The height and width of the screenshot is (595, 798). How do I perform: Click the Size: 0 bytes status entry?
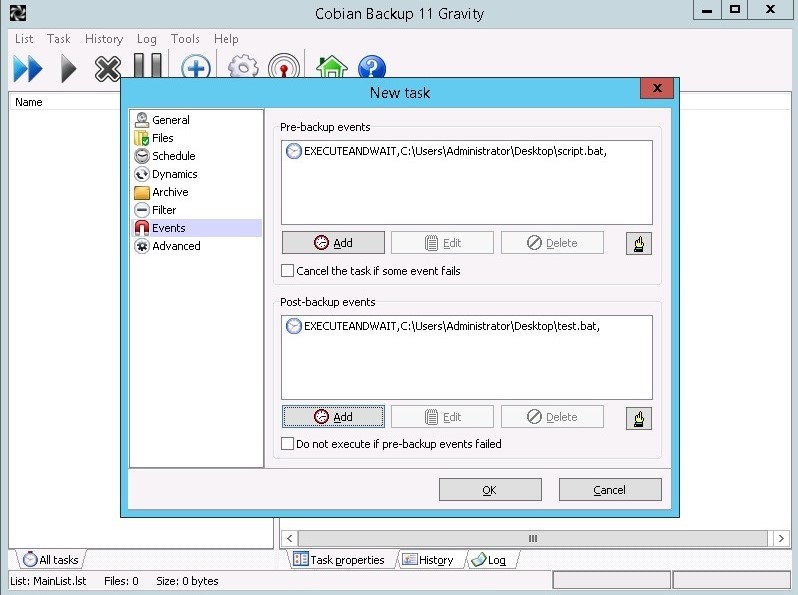pos(187,581)
